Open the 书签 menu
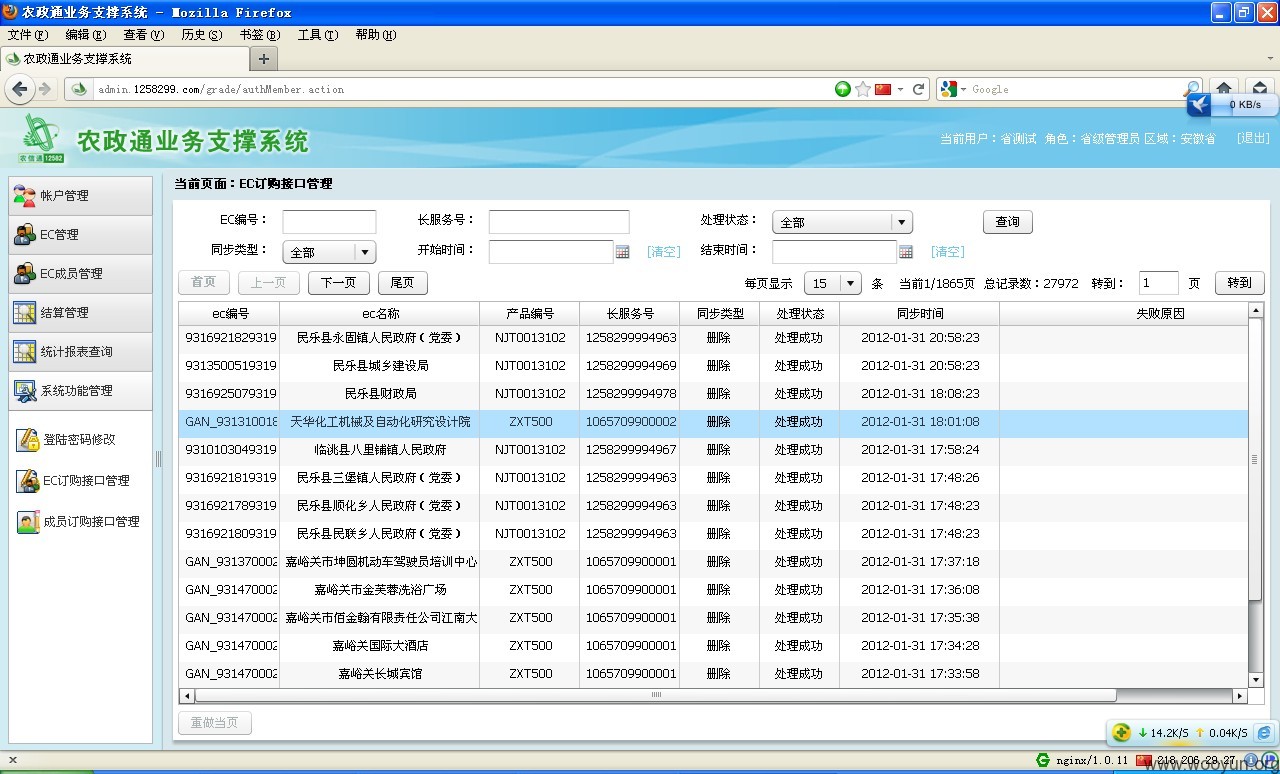 (x=259, y=35)
